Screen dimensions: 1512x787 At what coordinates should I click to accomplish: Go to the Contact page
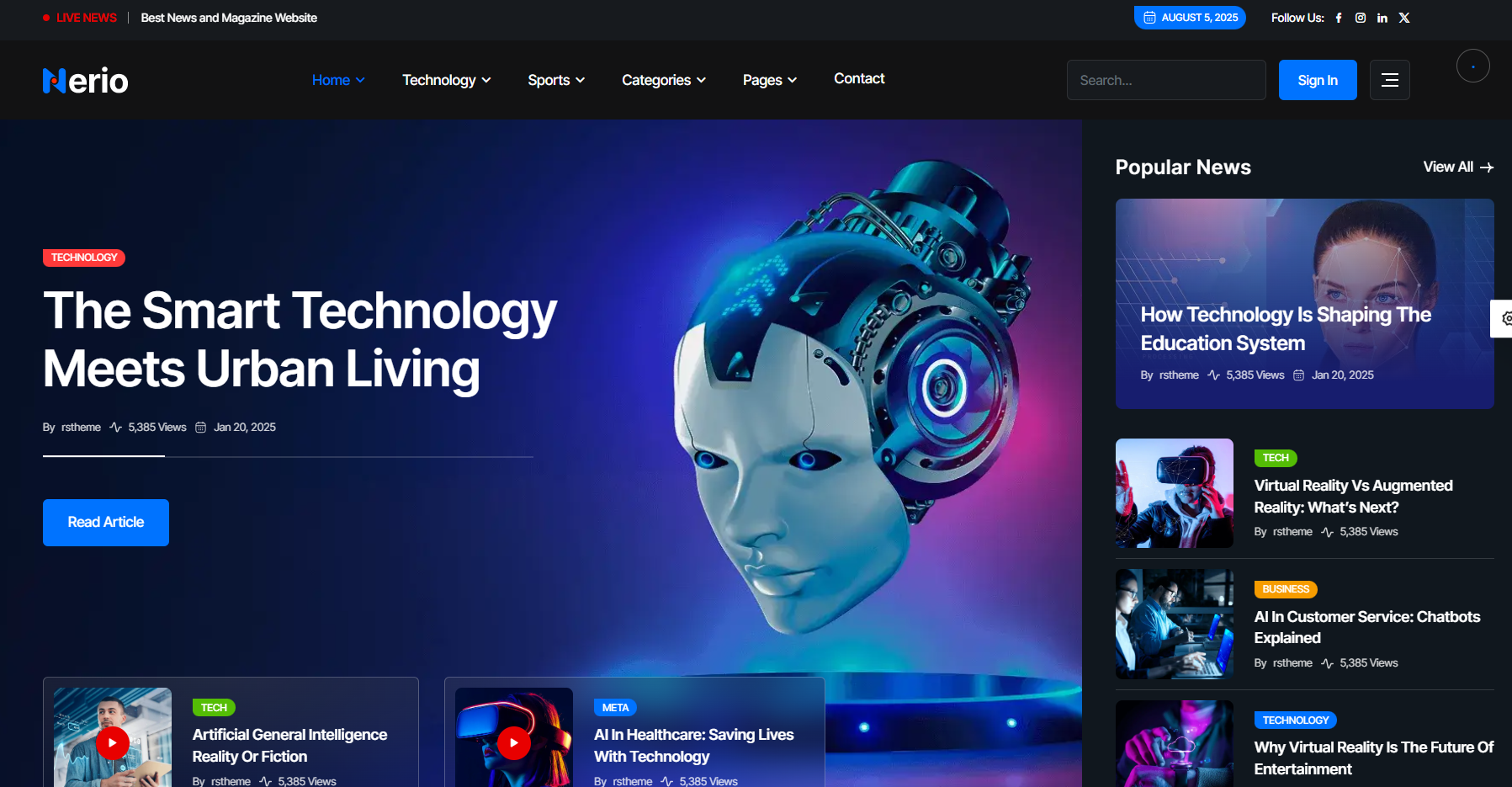[859, 78]
